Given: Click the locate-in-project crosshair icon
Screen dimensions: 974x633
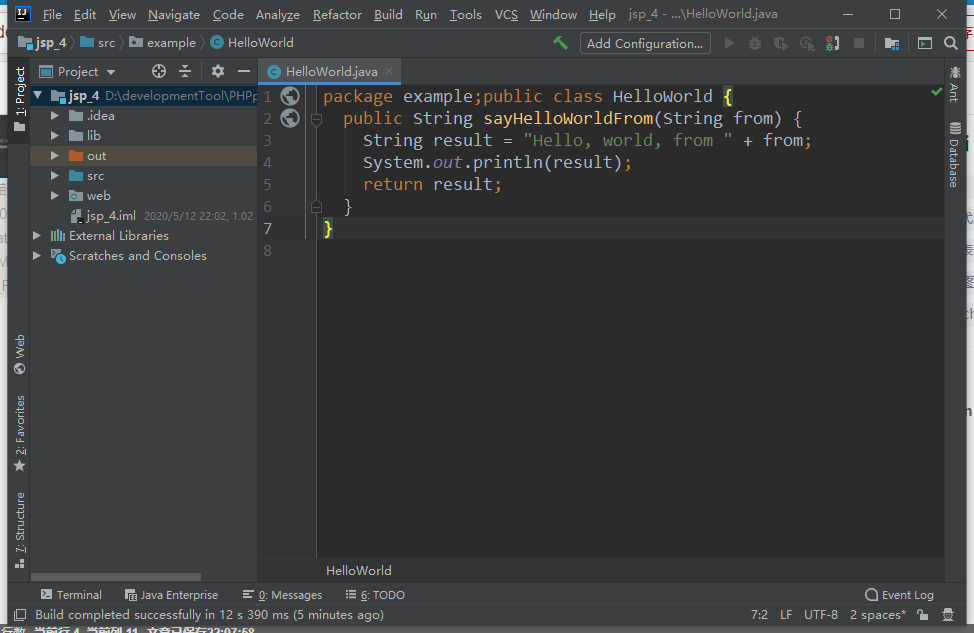Looking at the screenshot, I should [159, 71].
